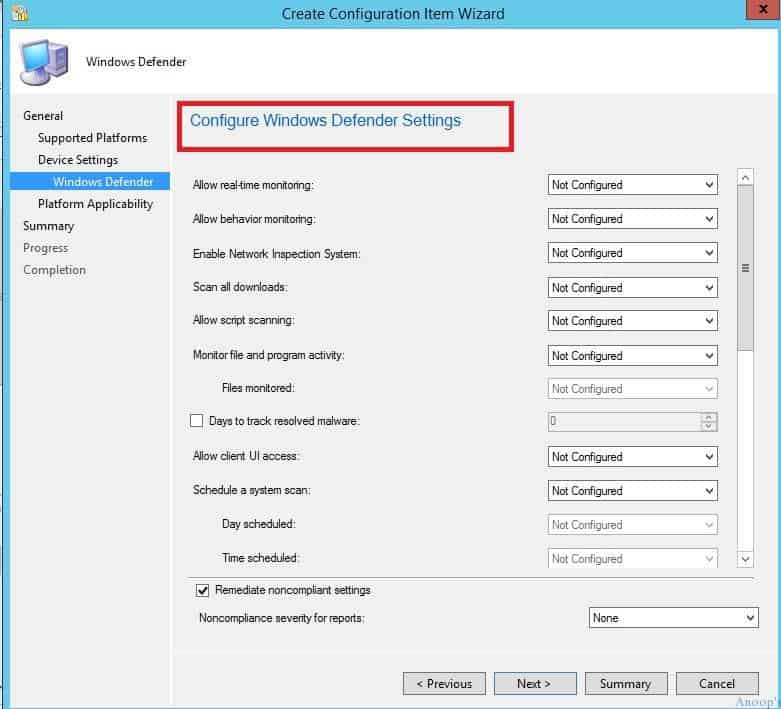Image resolution: width=781 pixels, height=709 pixels.
Task: Click the "Scan all downloads:" label
Action: click(240, 287)
